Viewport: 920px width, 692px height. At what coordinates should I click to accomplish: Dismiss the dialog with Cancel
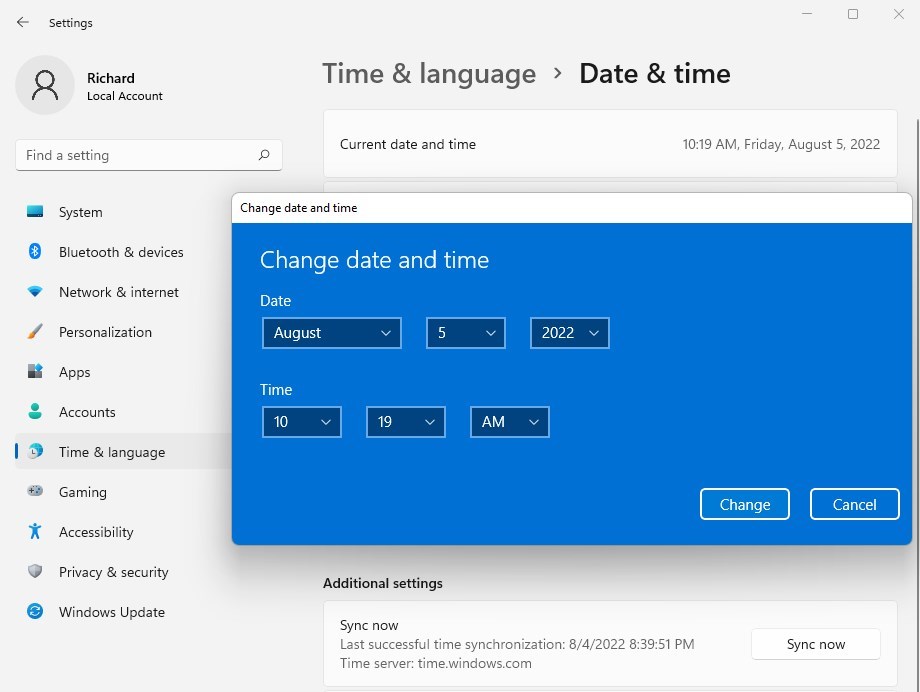point(855,505)
